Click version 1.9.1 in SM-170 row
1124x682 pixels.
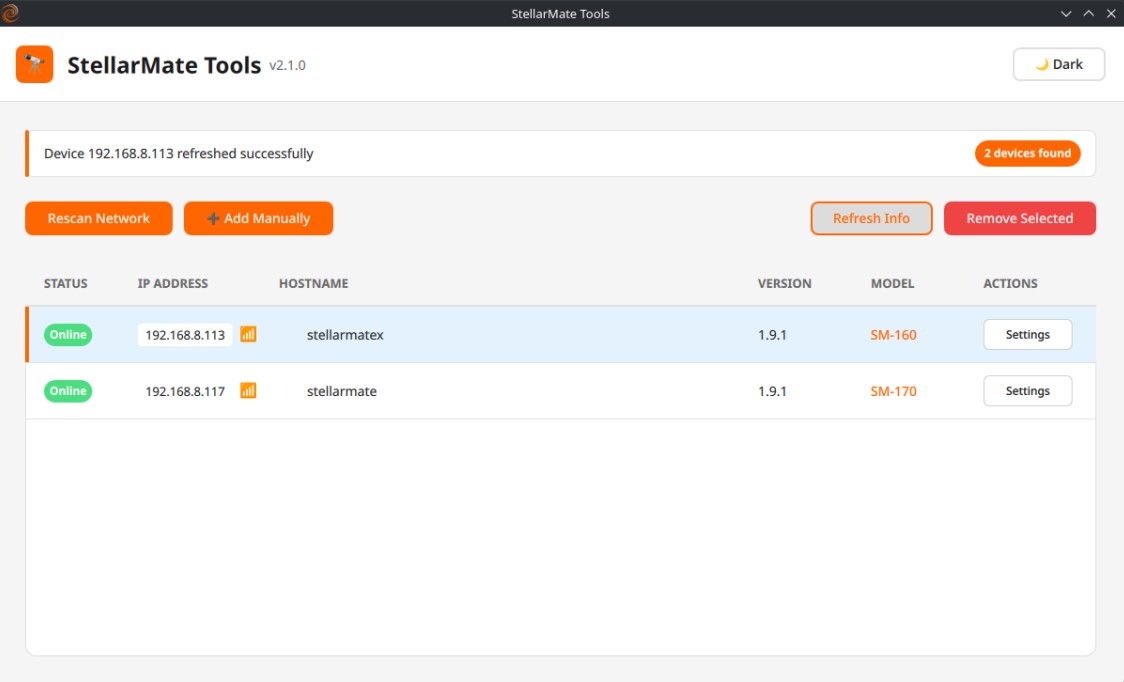click(772, 391)
